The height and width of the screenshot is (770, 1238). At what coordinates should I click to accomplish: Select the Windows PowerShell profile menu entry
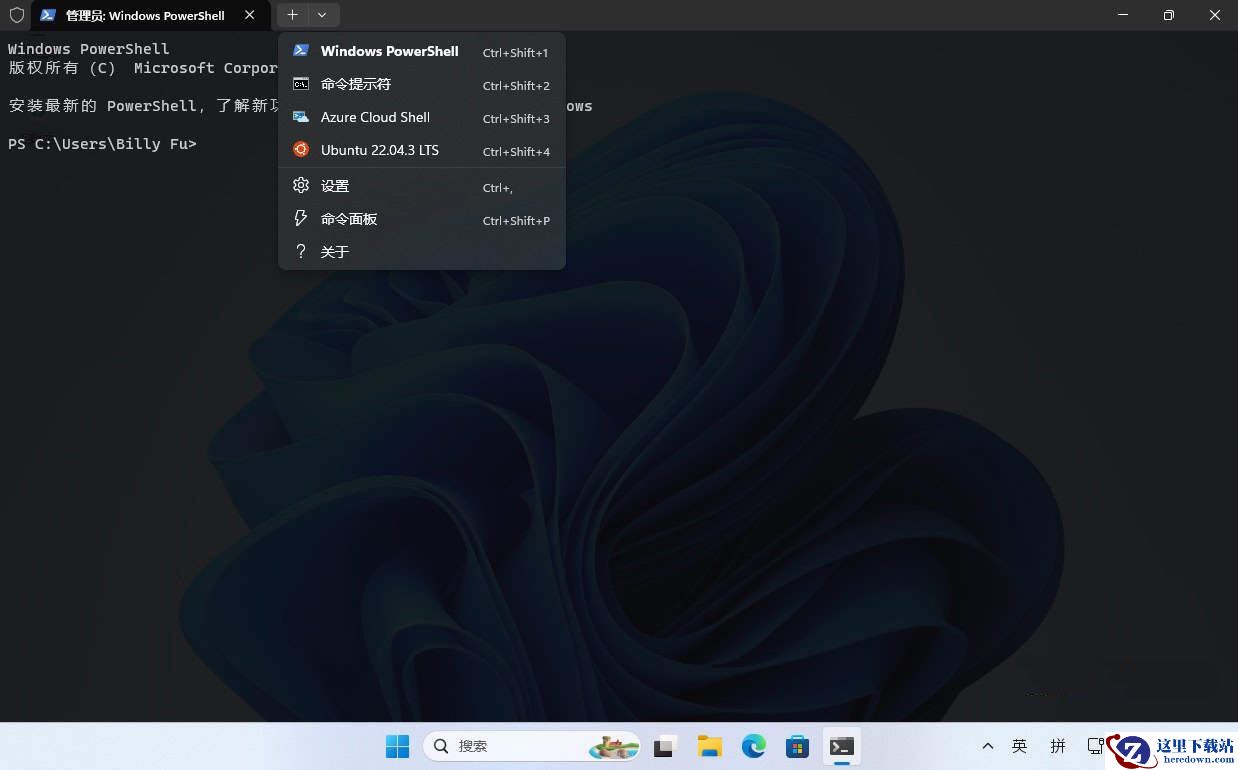click(422, 51)
